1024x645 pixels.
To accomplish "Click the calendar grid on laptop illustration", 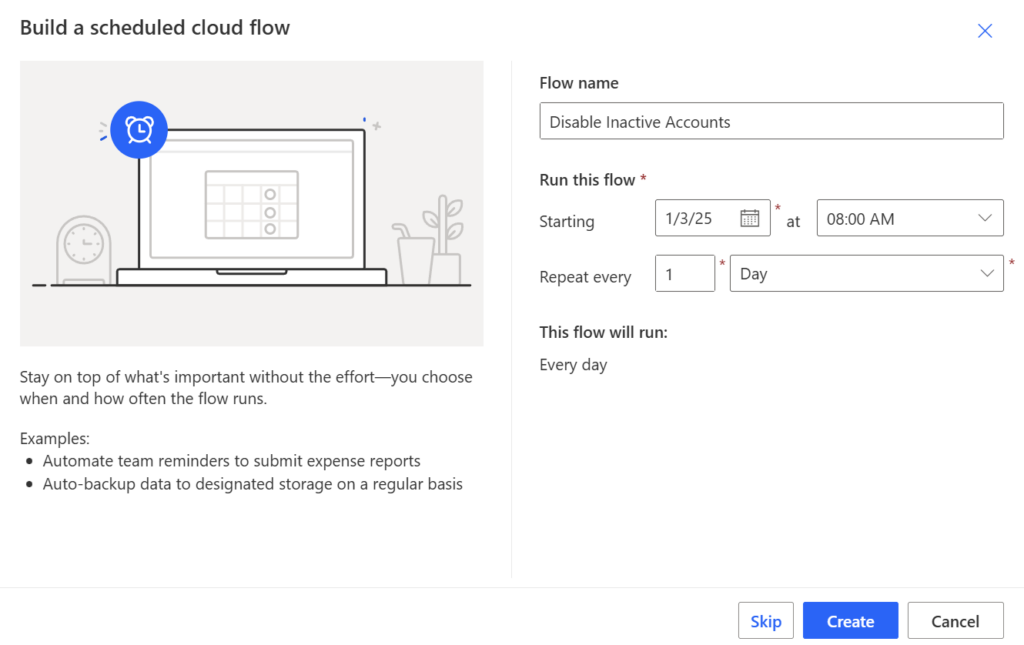I will click(251, 205).
